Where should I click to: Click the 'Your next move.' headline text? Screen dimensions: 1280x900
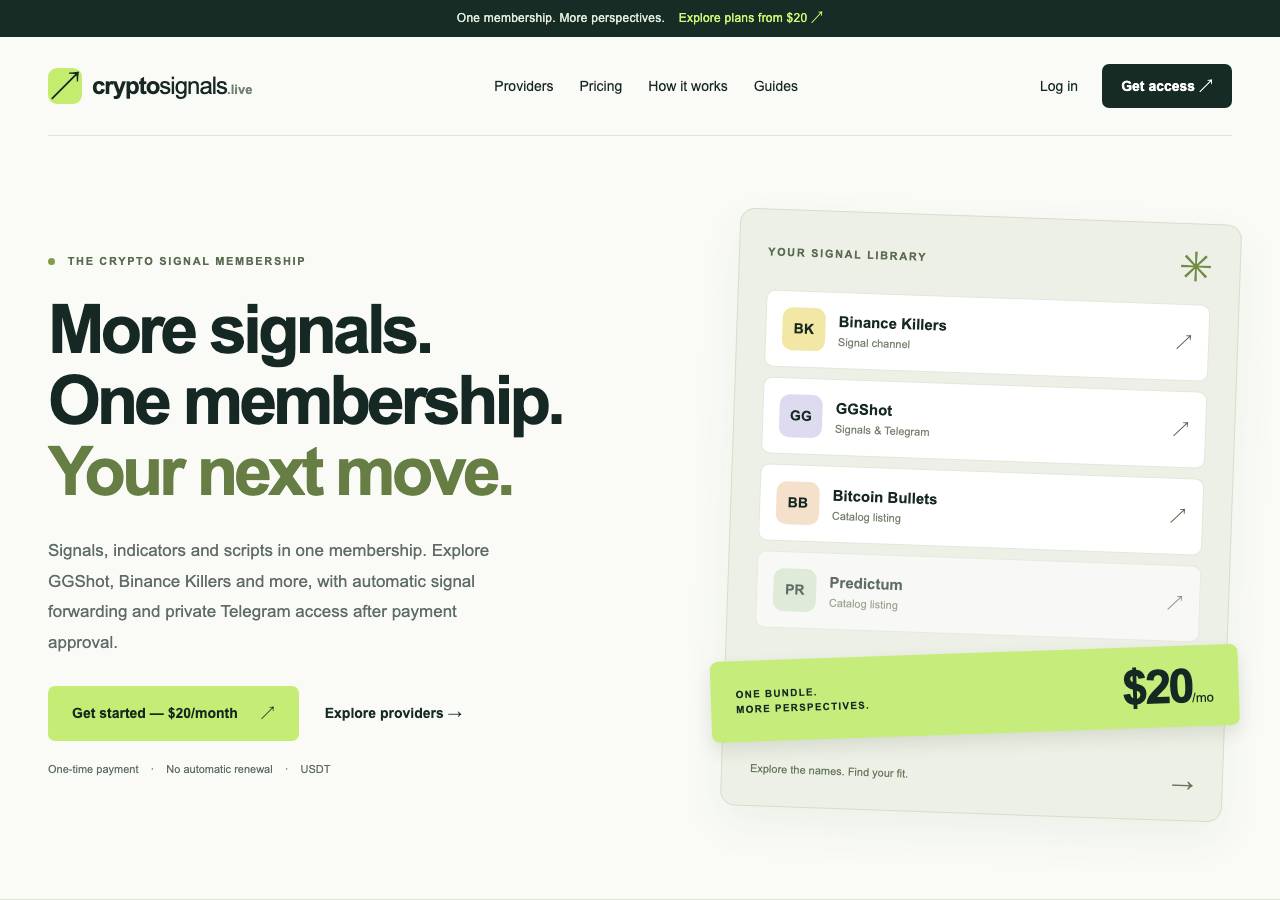click(281, 471)
